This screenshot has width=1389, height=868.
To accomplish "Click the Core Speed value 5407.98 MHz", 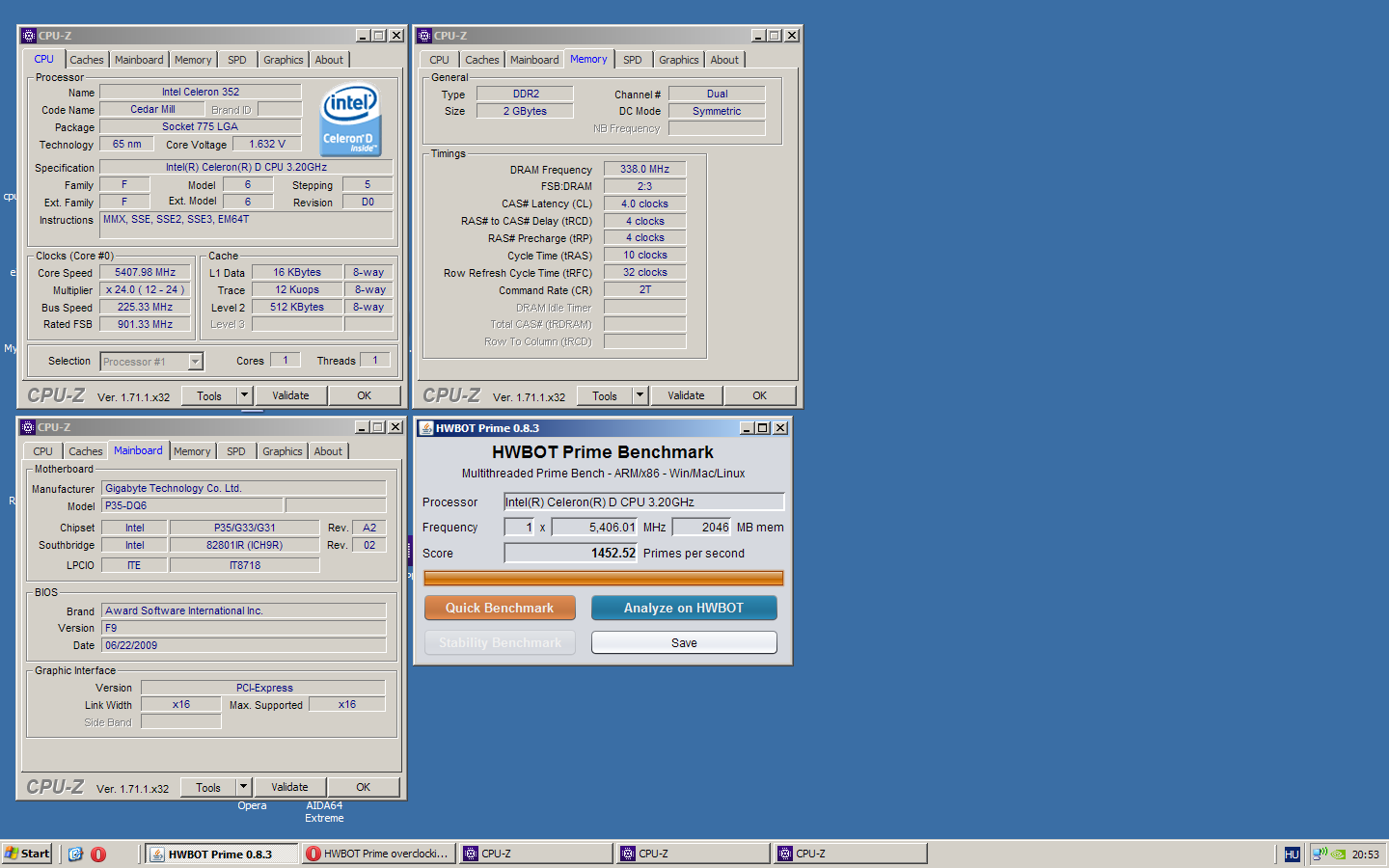I will tap(145, 272).
